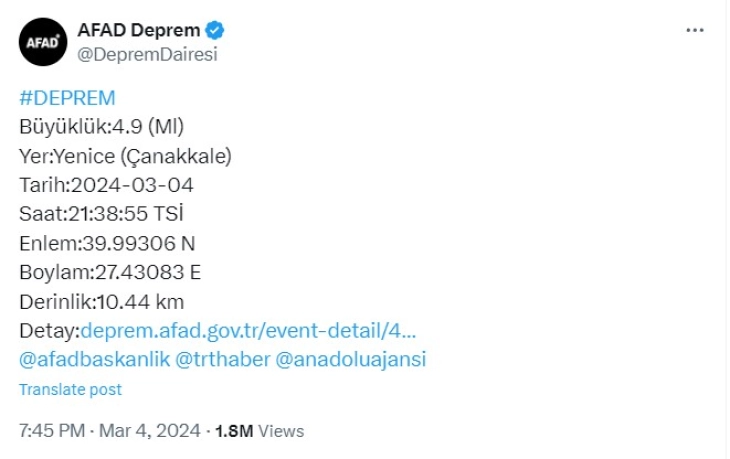Image resolution: width=730 pixels, height=459 pixels.
Task: Click Translate post
Action: [x=70, y=389]
